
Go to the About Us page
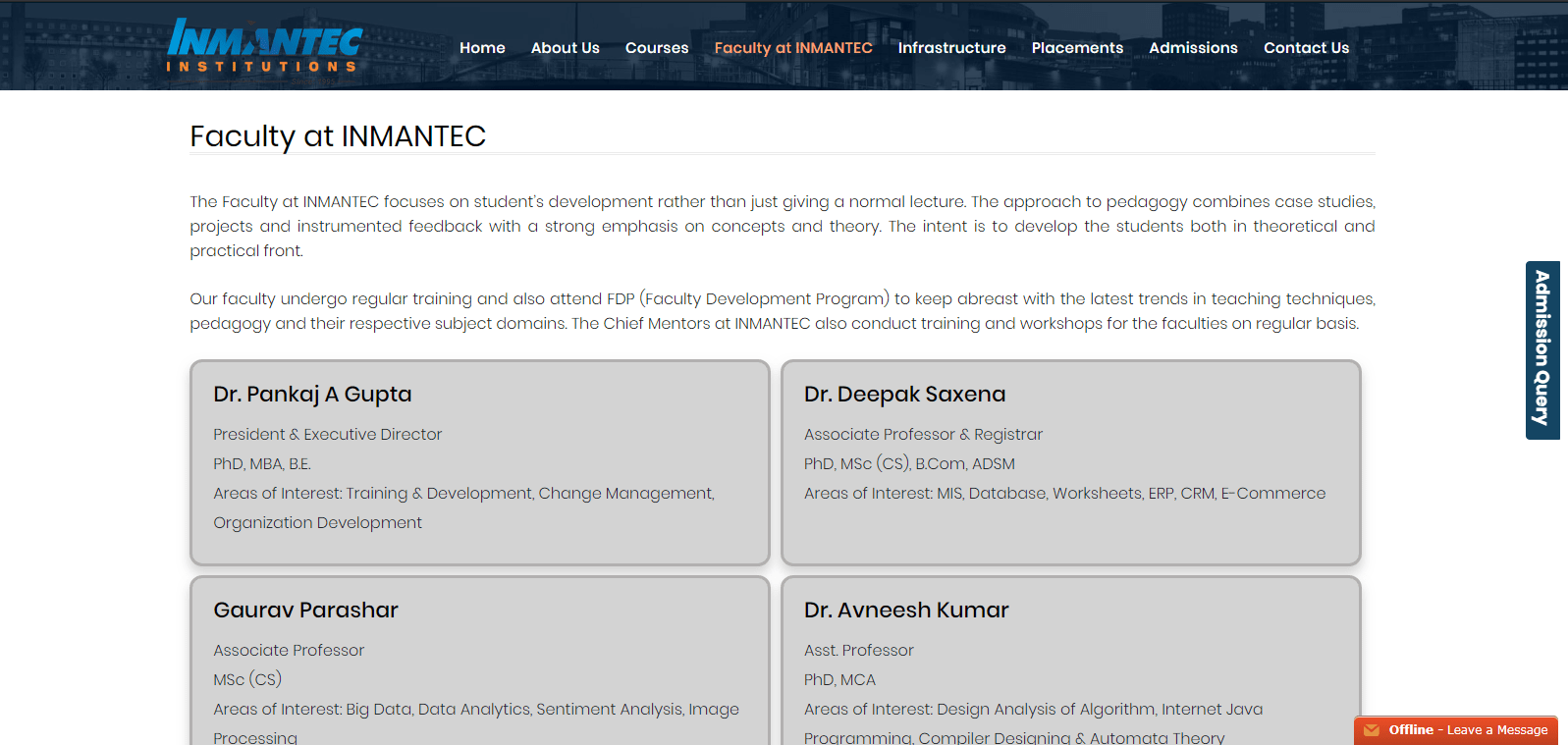coord(565,48)
